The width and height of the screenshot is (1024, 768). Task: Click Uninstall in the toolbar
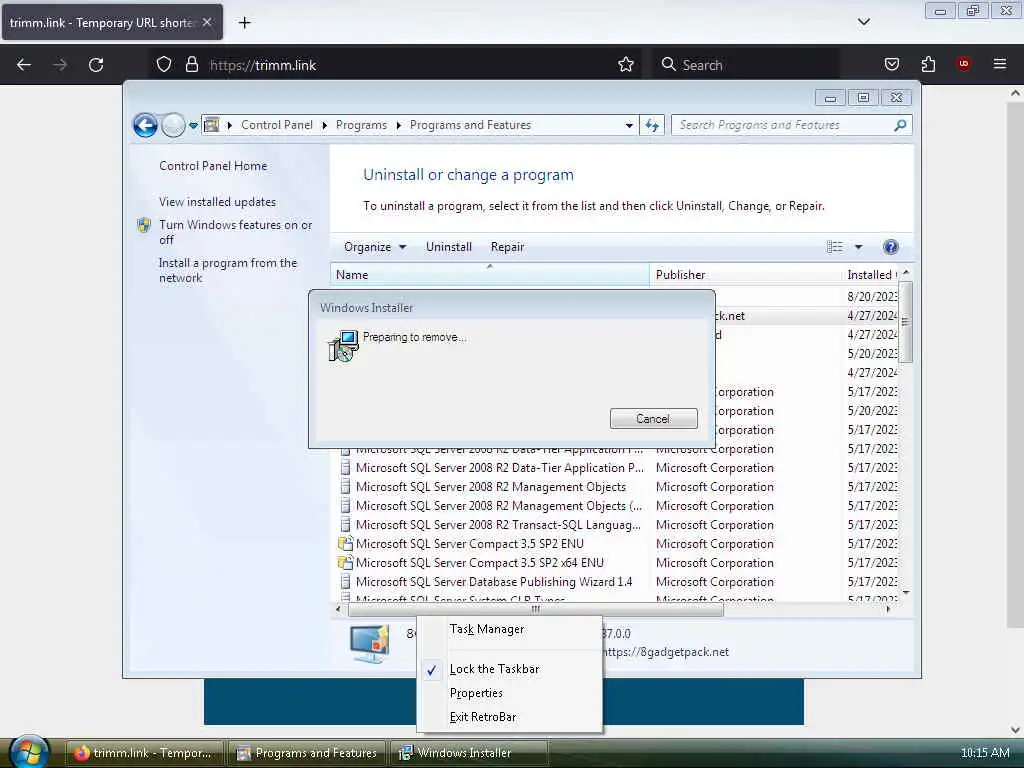click(x=449, y=247)
